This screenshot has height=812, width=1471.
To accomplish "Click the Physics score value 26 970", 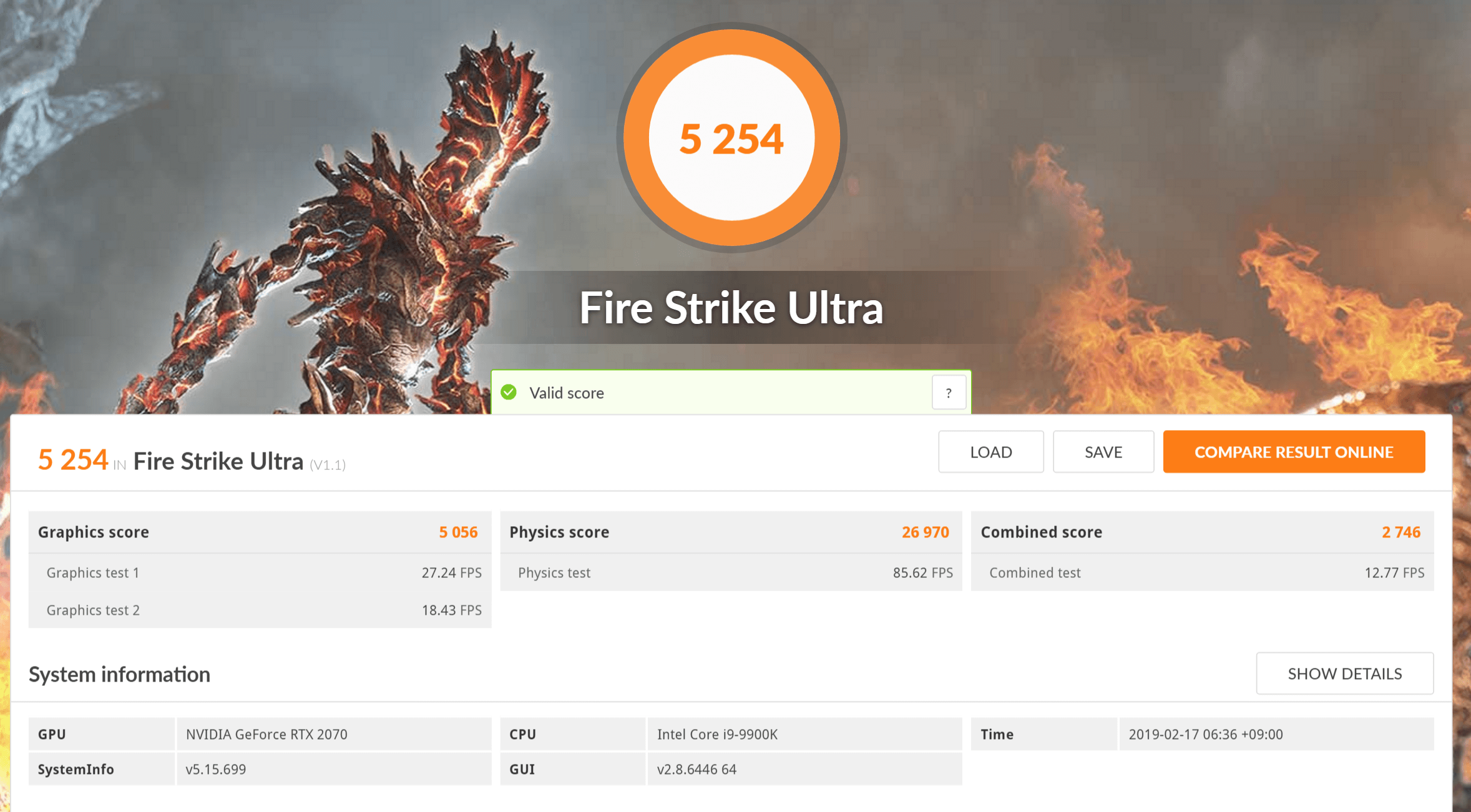I will click(925, 532).
